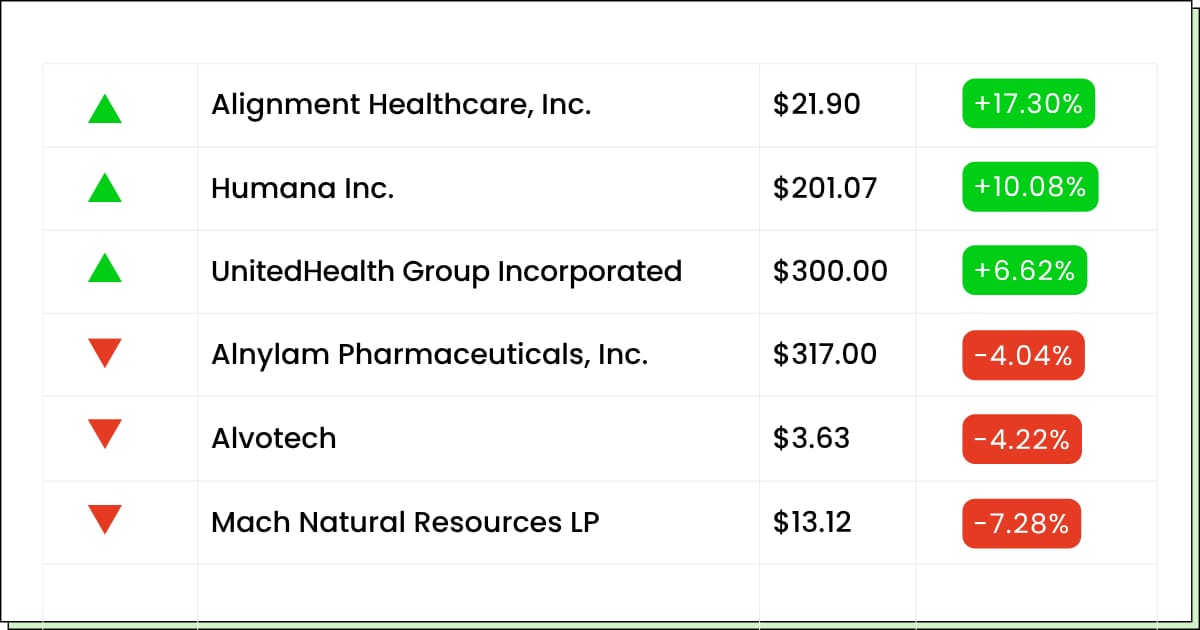
Task: Select the Alvotech company name
Action: pos(273,438)
